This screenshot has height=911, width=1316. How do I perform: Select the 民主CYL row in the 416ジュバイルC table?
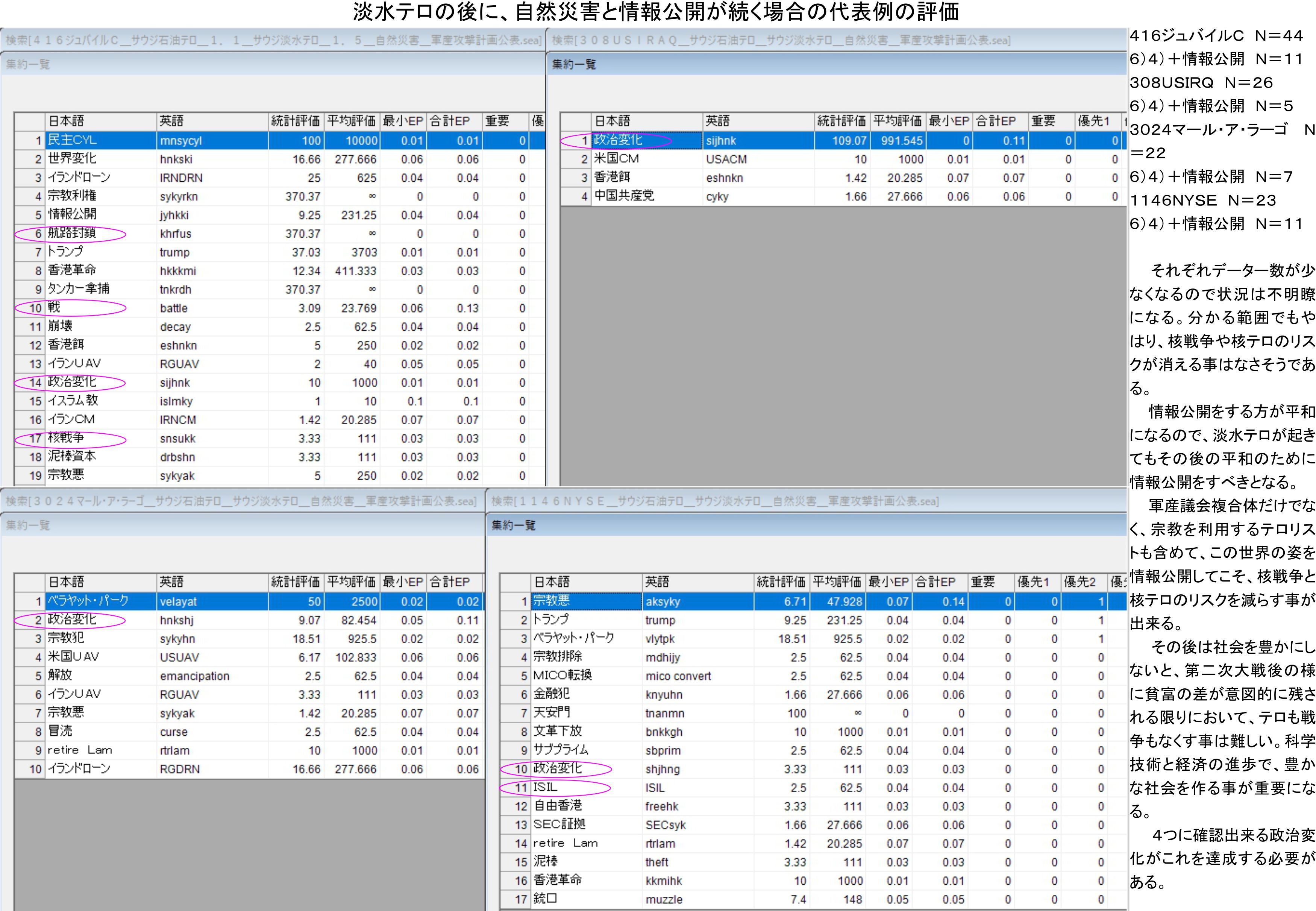[x=73, y=140]
